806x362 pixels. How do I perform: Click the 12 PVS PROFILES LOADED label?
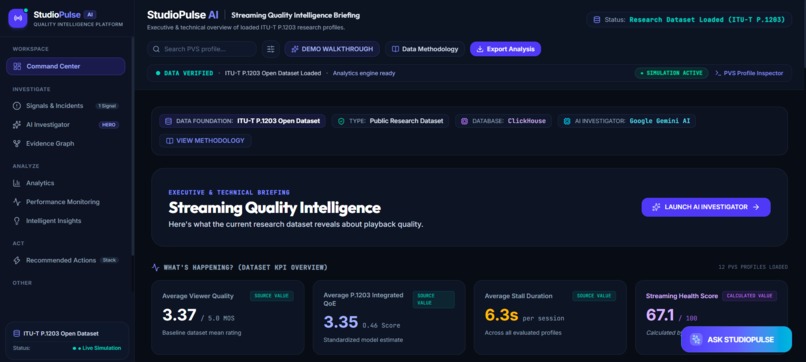pyautogui.click(x=753, y=268)
